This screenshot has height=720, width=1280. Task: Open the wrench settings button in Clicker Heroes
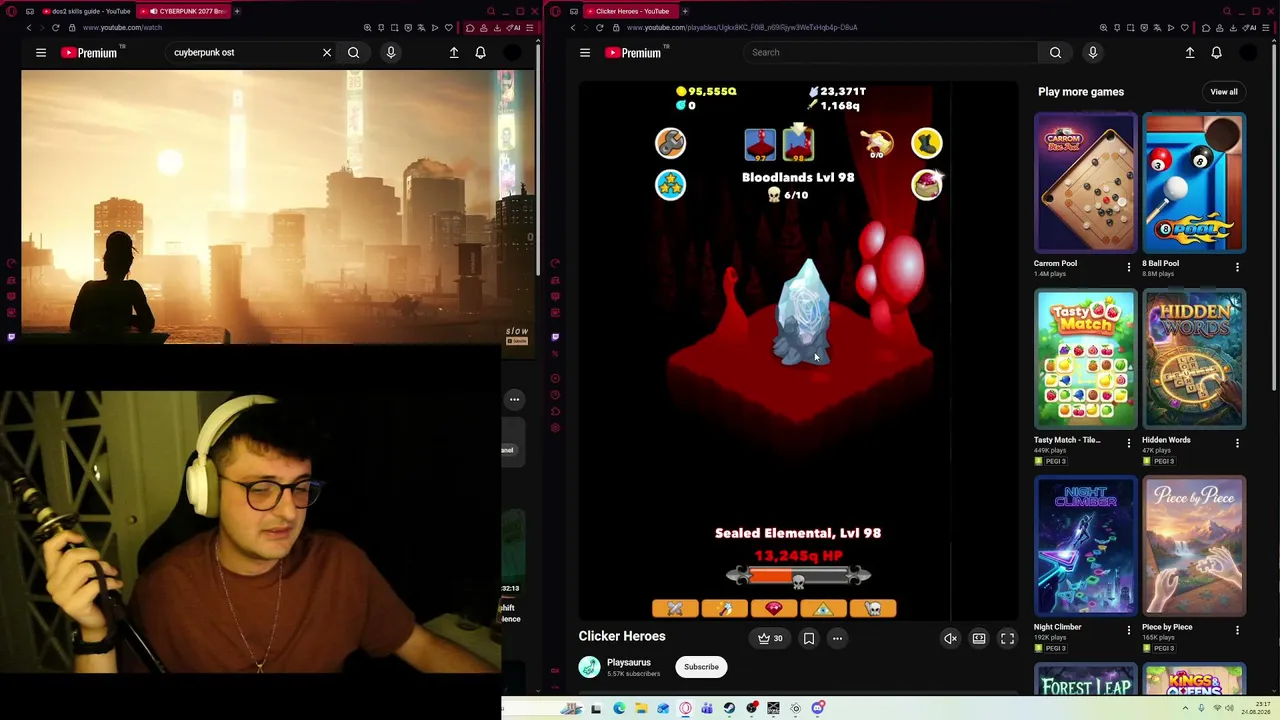click(670, 143)
